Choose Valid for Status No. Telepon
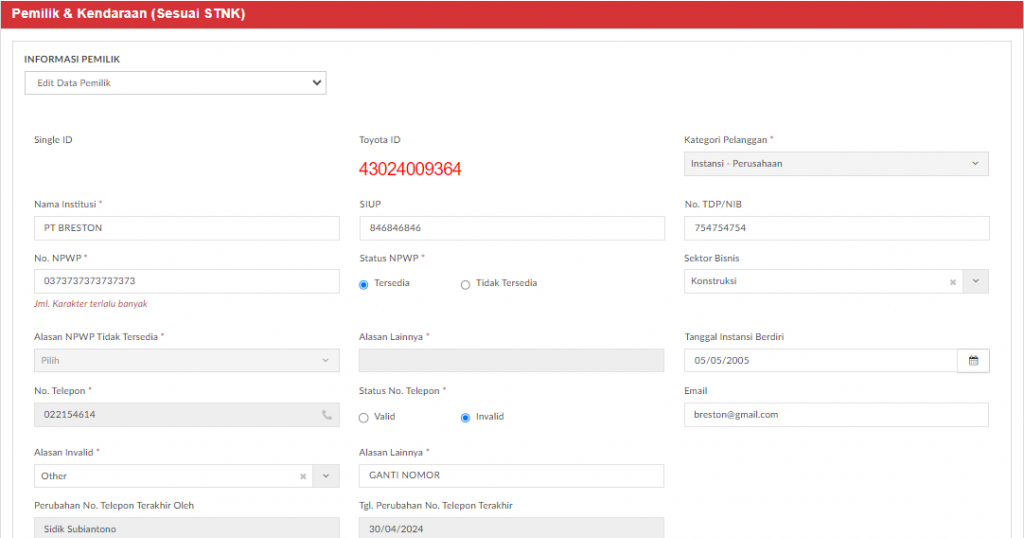This screenshot has width=1024, height=538. point(364,418)
